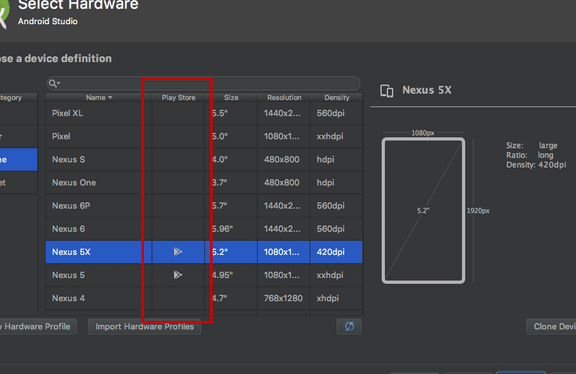Select the Pixel XL device row
The height and width of the screenshot is (374, 576).
[x=204, y=113]
